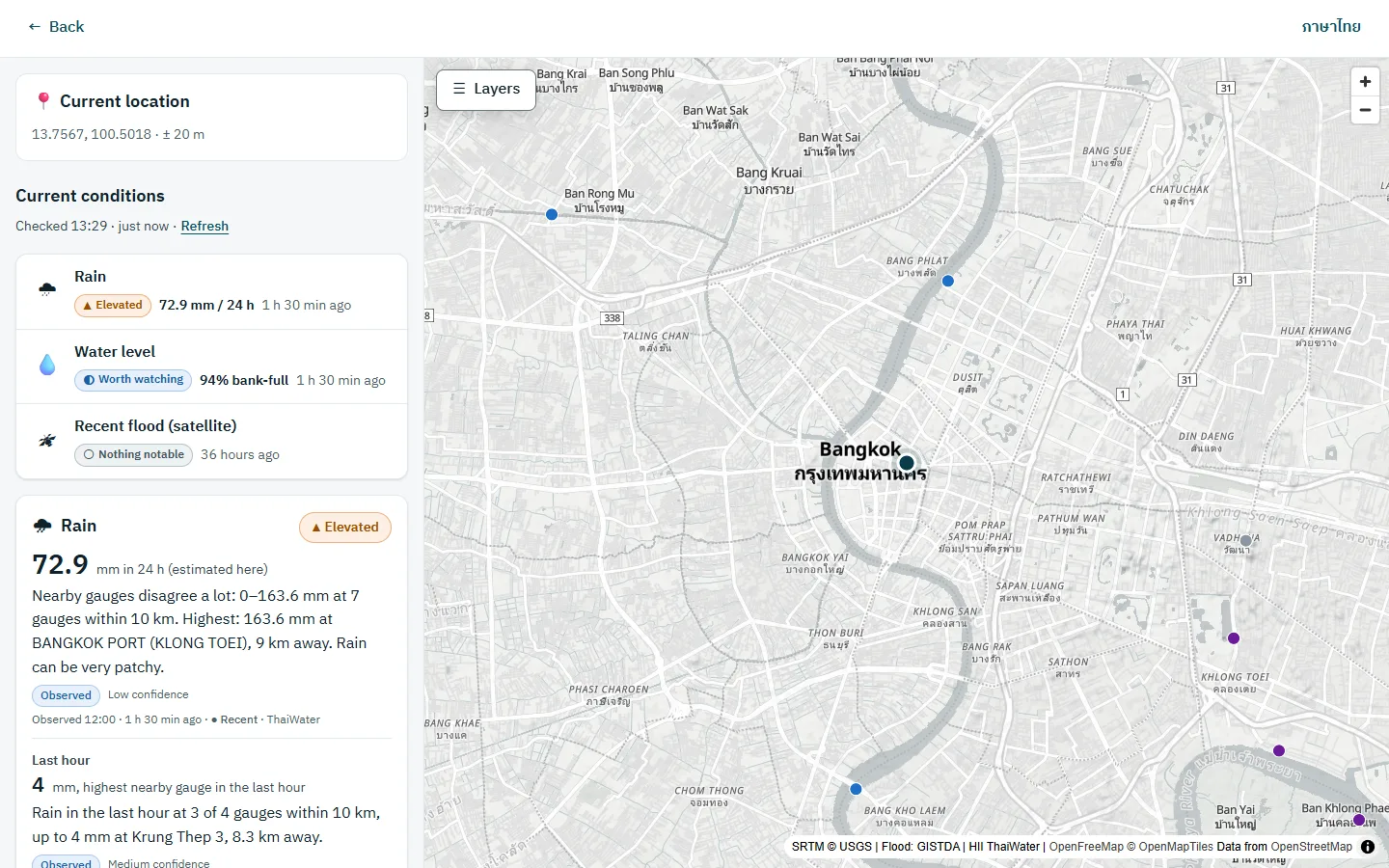This screenshot has height=868, width=1389.
Task: Go back using the Back arrow link
Action: point(56,27)
